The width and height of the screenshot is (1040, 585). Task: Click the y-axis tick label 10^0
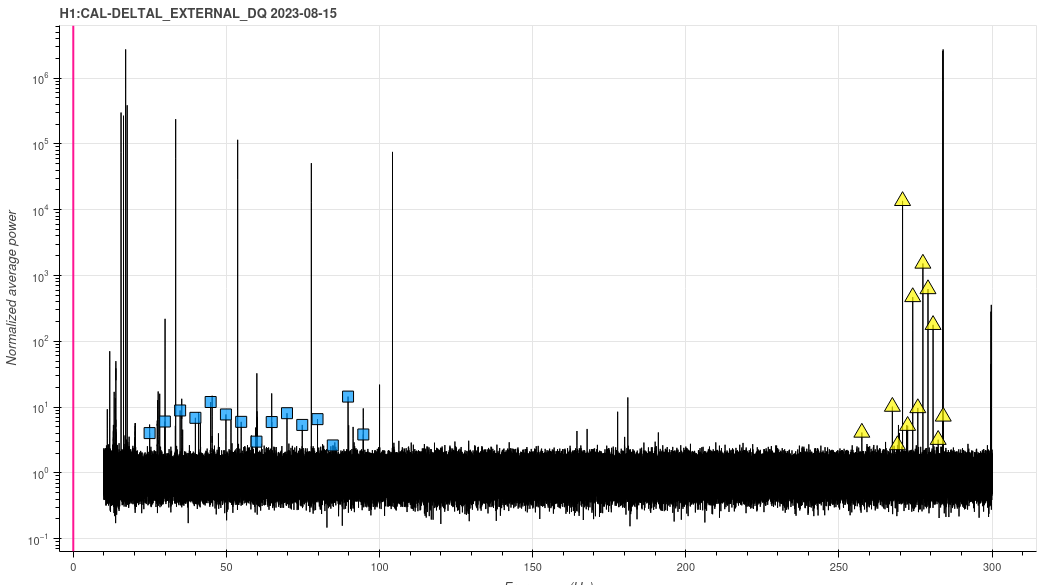coord(40,474)
